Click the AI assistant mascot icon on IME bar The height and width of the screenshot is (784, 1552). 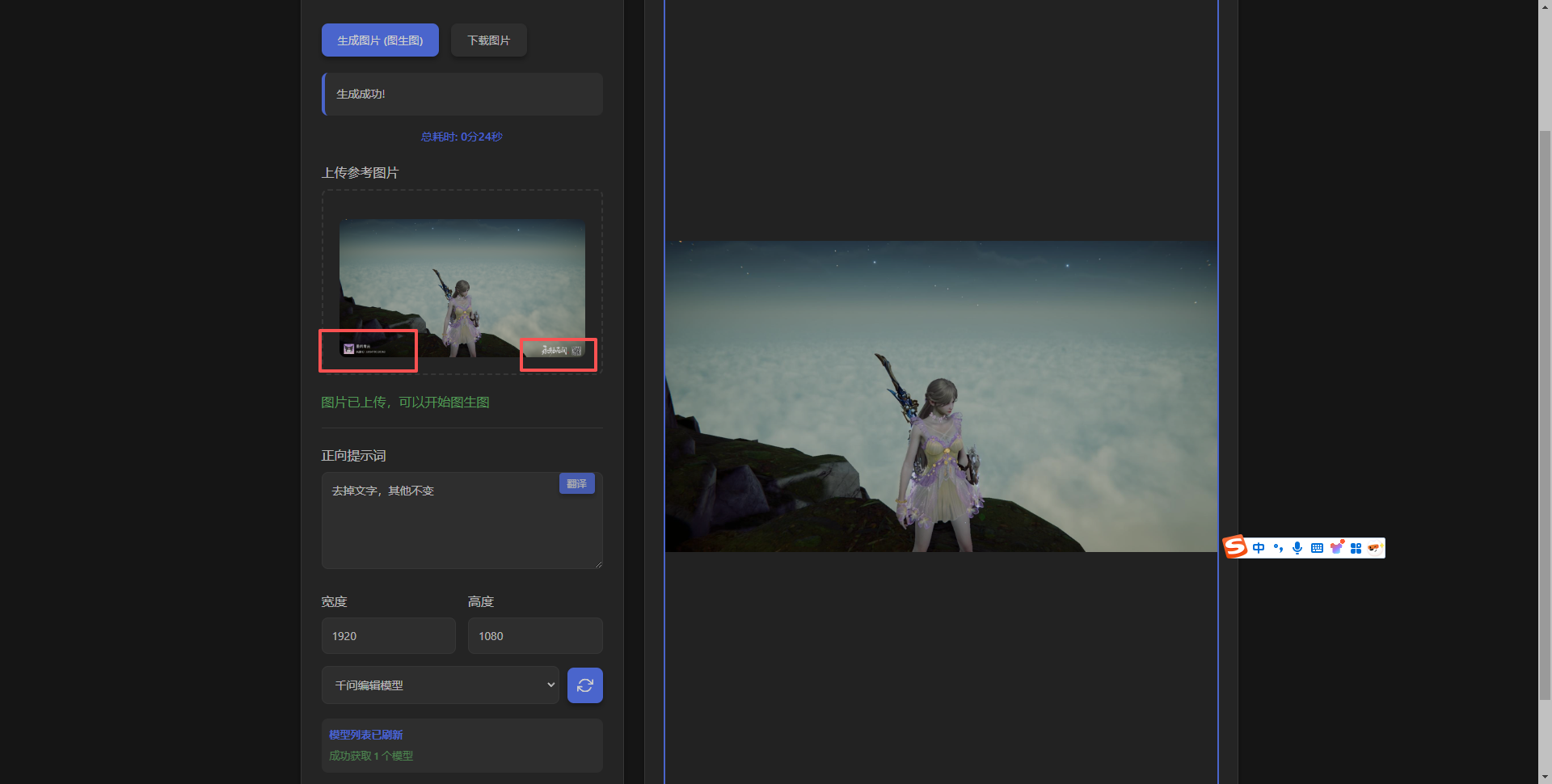(1375, 548)
